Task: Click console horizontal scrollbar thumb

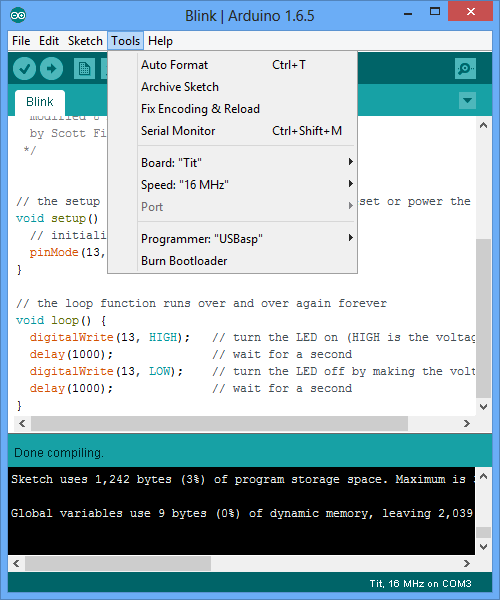Action: (x=118, y=563)
